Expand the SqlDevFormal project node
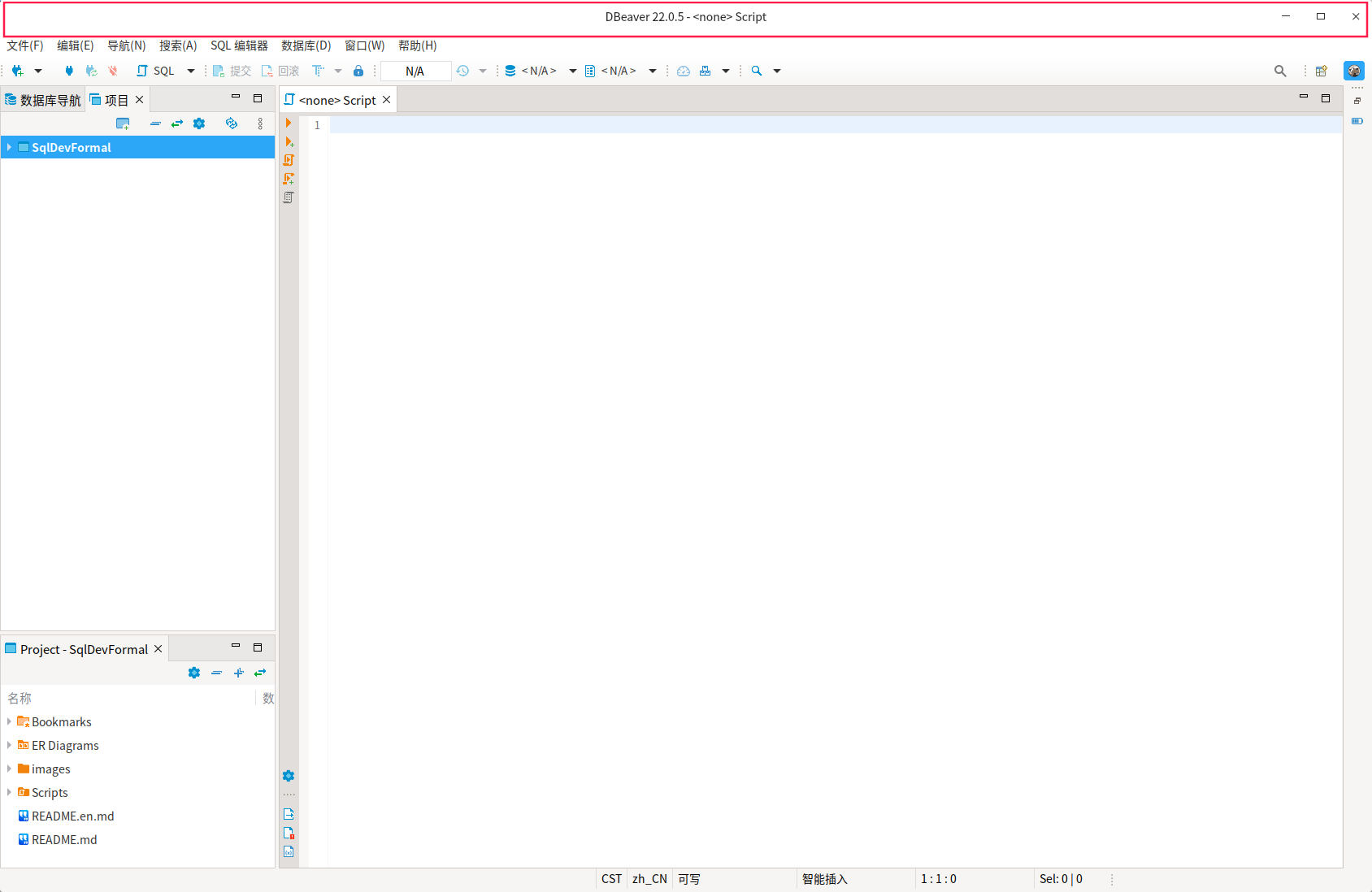This screenshot has height=892, width=1372. click(9, 147)
